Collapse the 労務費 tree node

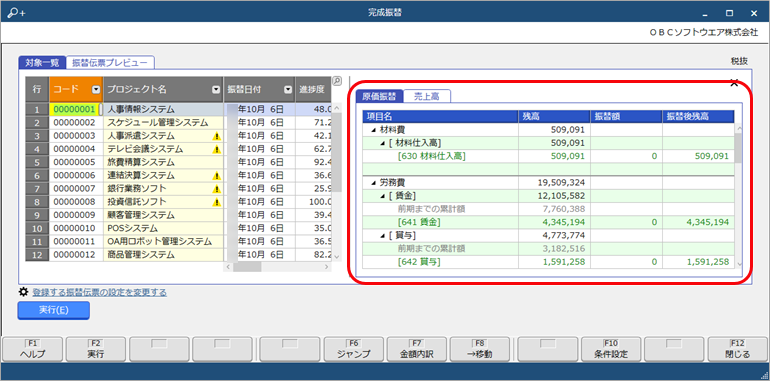coord(374,183)
